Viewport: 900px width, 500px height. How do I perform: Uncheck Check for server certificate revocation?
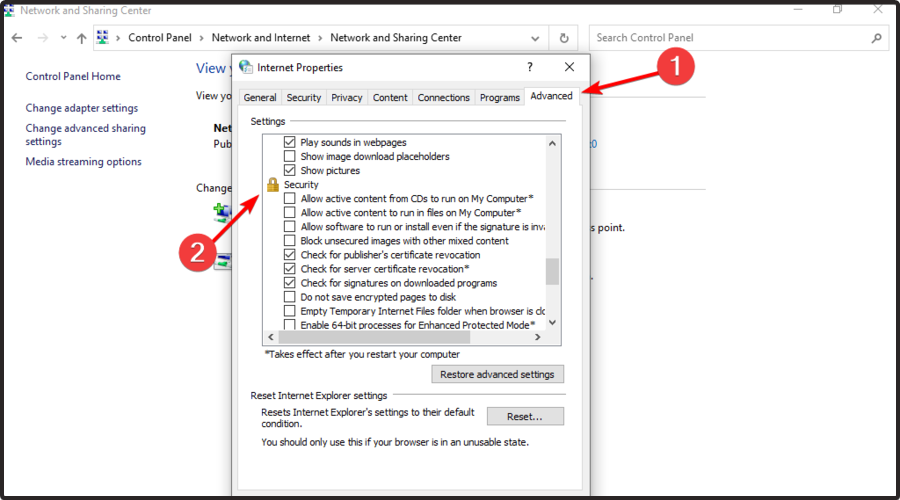(290, 269)
